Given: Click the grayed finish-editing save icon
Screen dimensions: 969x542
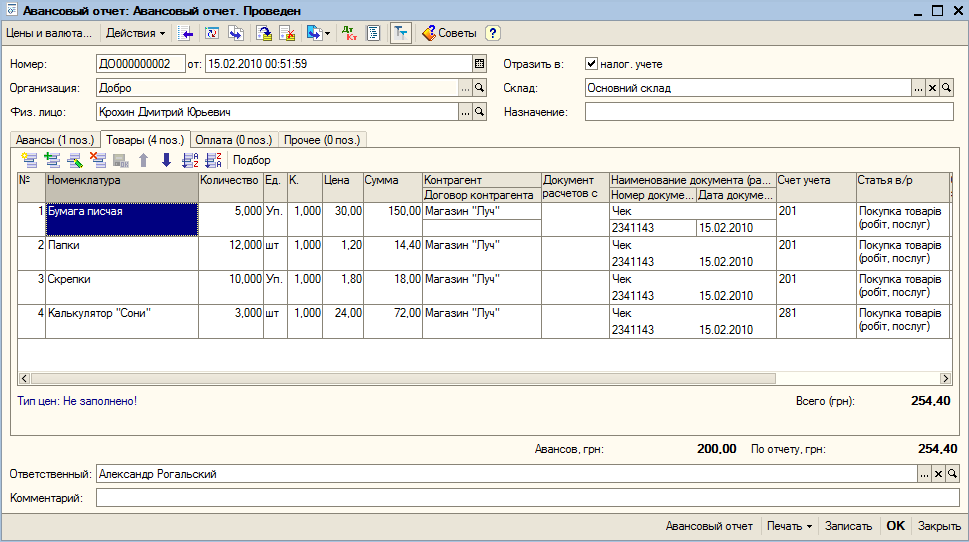Looking at the screenshot, I should 121,161.
